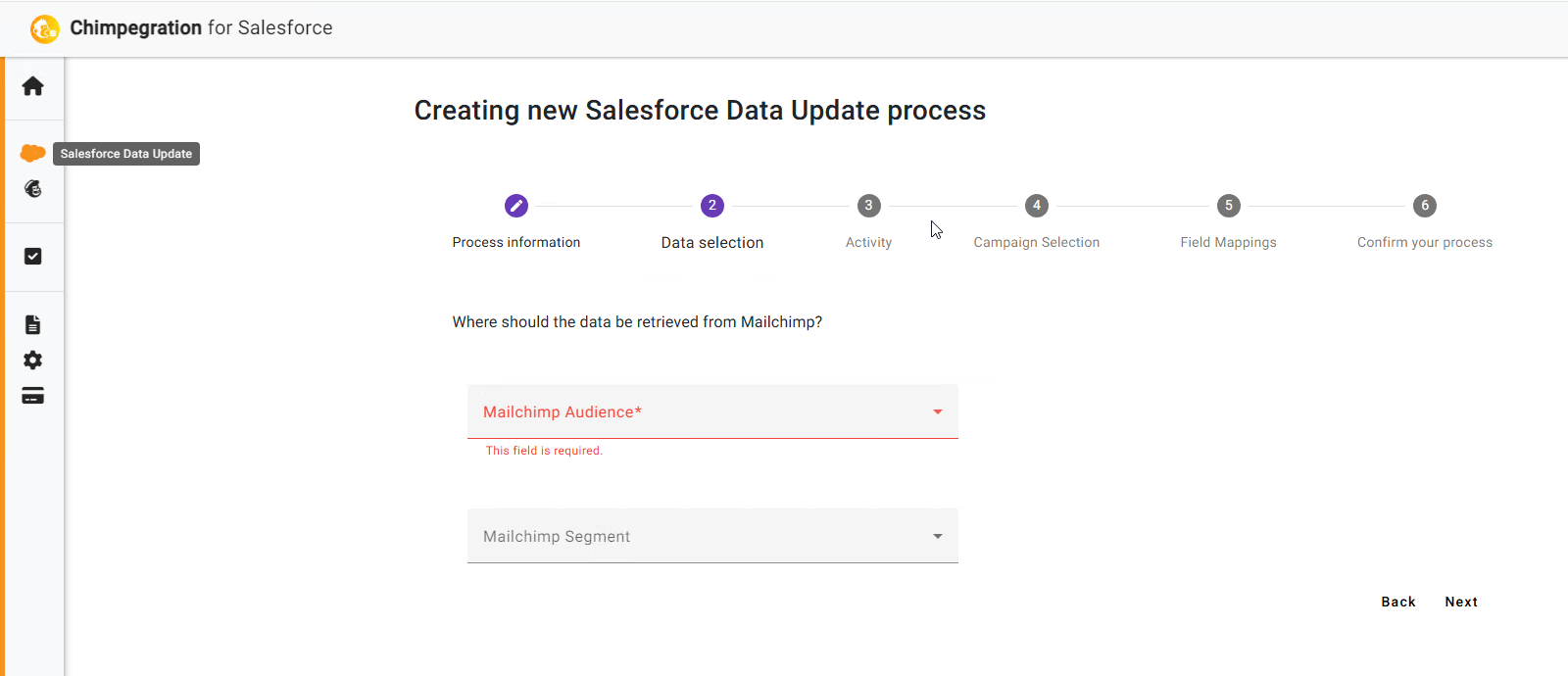1568x676 pixels.
Task: Click the Salesforce Data Update tooltip
Action: click(x=126, y=154)
